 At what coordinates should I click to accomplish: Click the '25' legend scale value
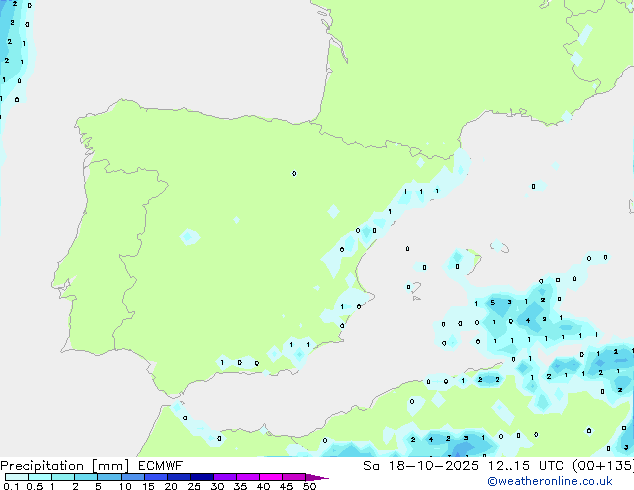[194, 486]
